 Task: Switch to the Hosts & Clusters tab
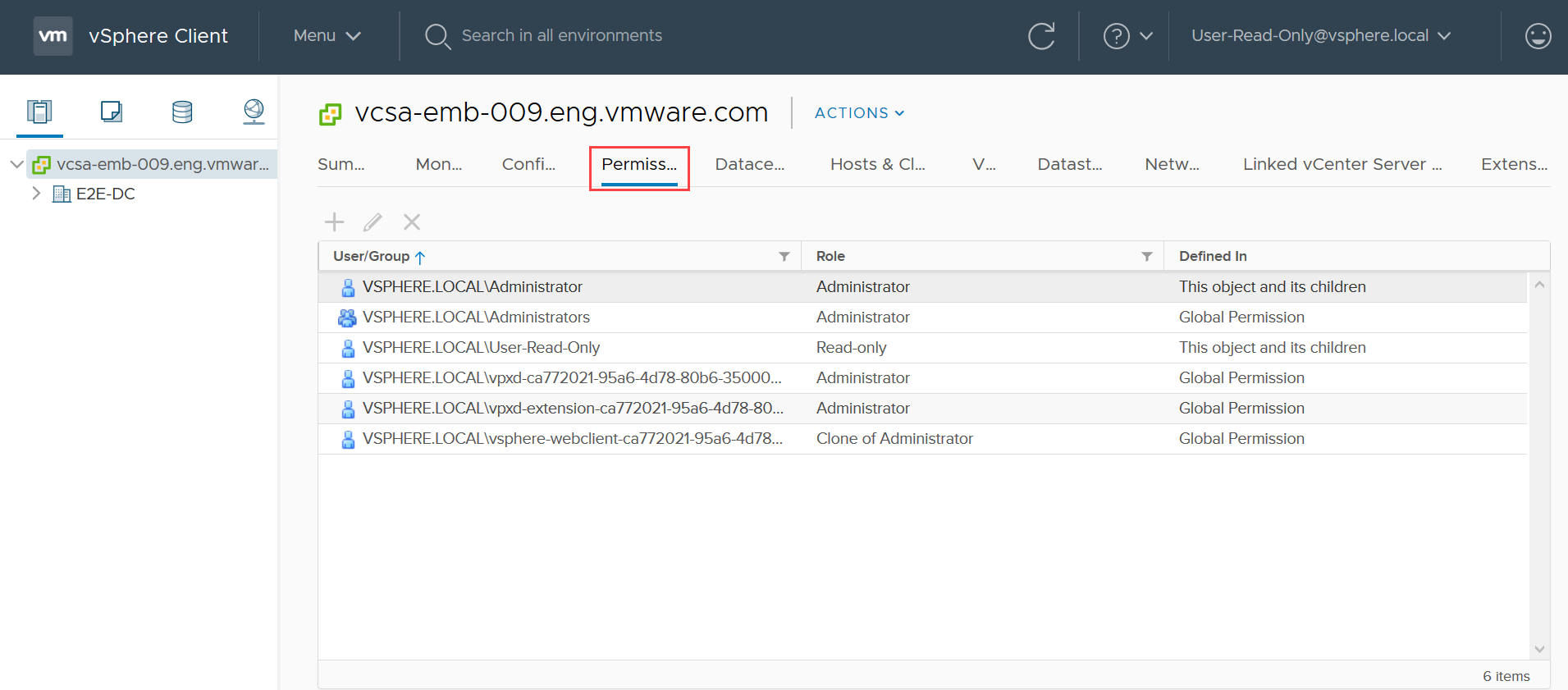click(x=878, y=164)
